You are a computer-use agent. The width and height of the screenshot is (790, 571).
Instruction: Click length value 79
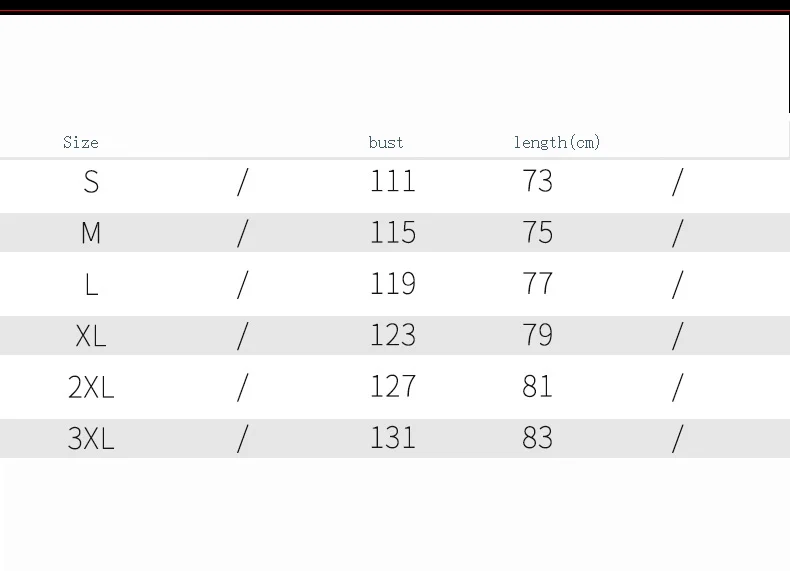click(x=538, y=335)
